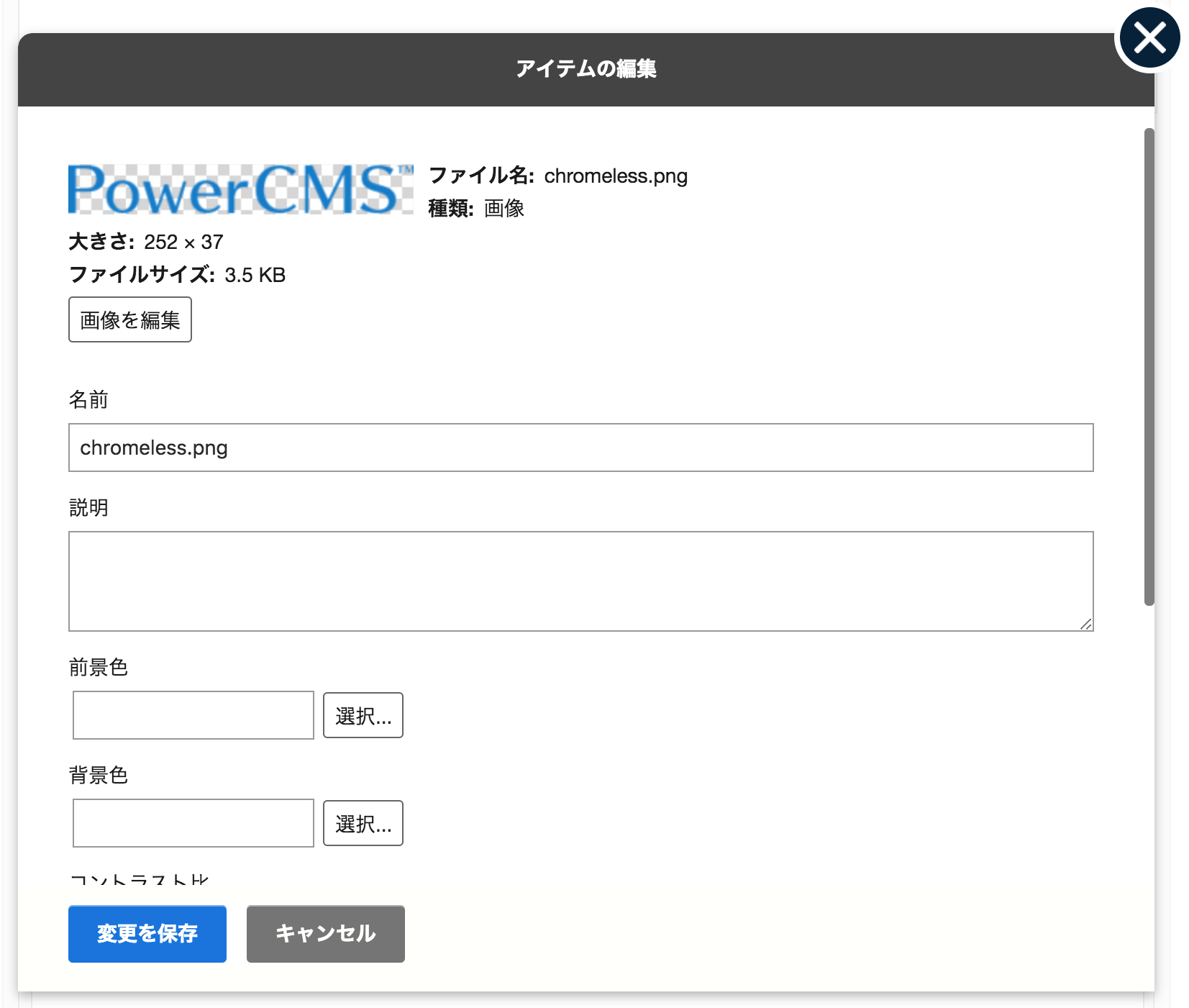Open the 選択... picker for 前景色
The width and height of the screenshot is (1189, 1008).
tap(363, 715)
